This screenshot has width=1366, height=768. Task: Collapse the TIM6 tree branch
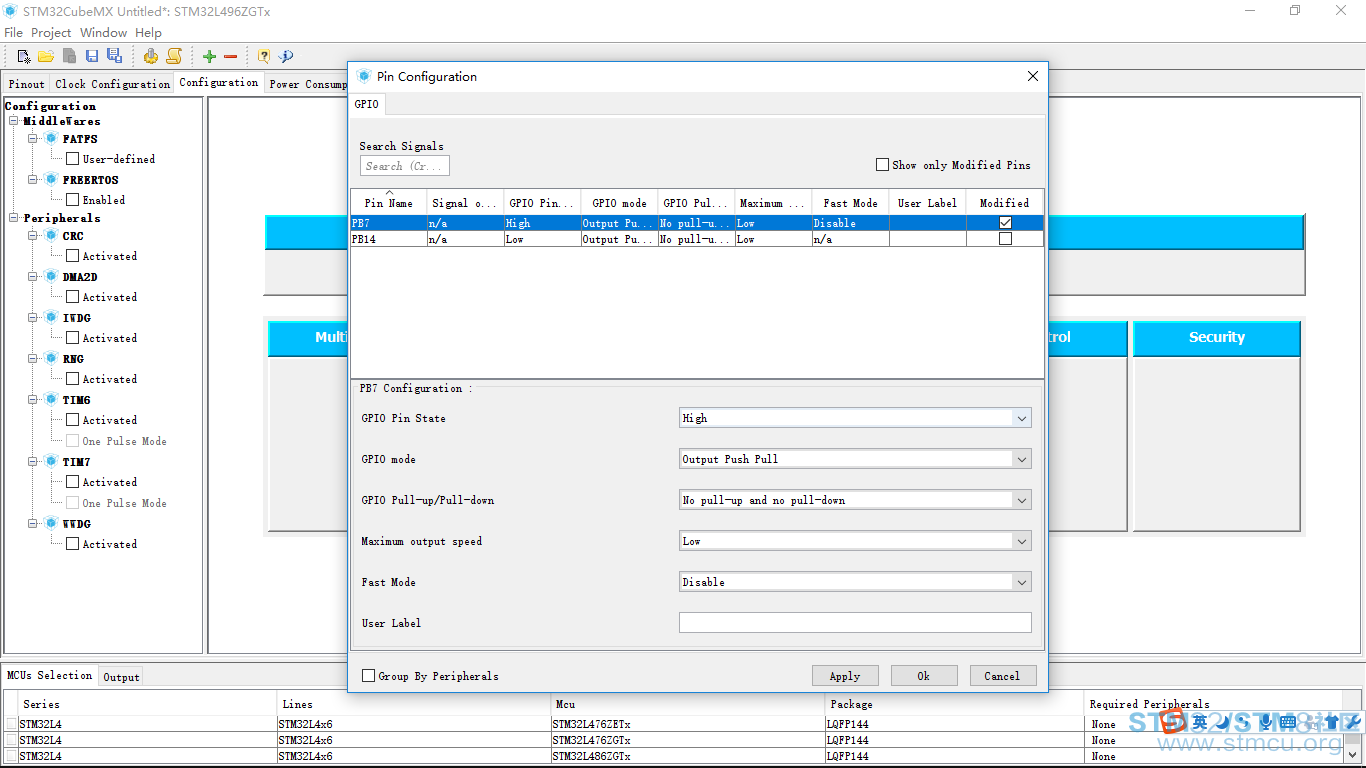(33, 400)
